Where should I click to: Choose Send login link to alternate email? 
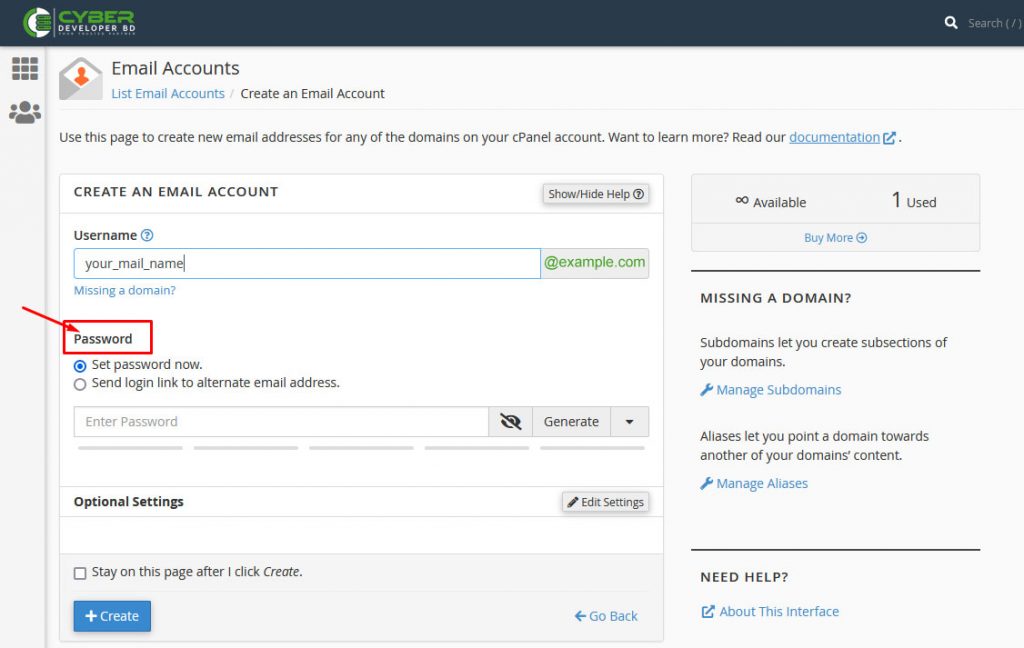pyautogui.click(x=80, y=383)
